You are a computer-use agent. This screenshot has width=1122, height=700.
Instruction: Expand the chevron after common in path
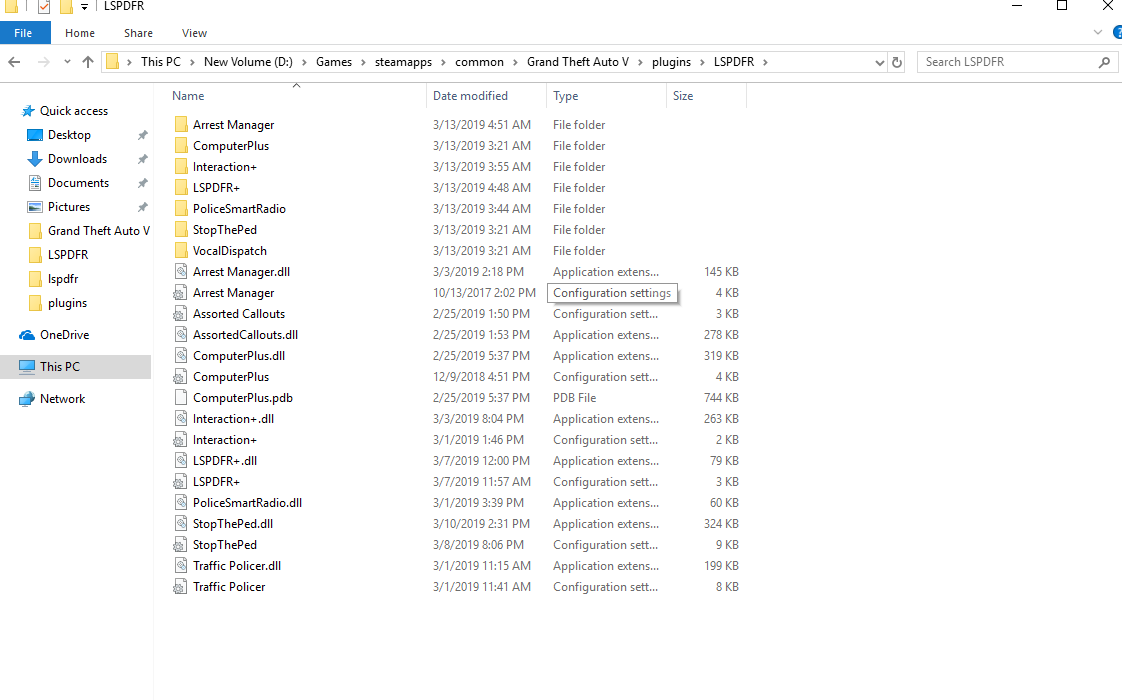pos(515,62)
